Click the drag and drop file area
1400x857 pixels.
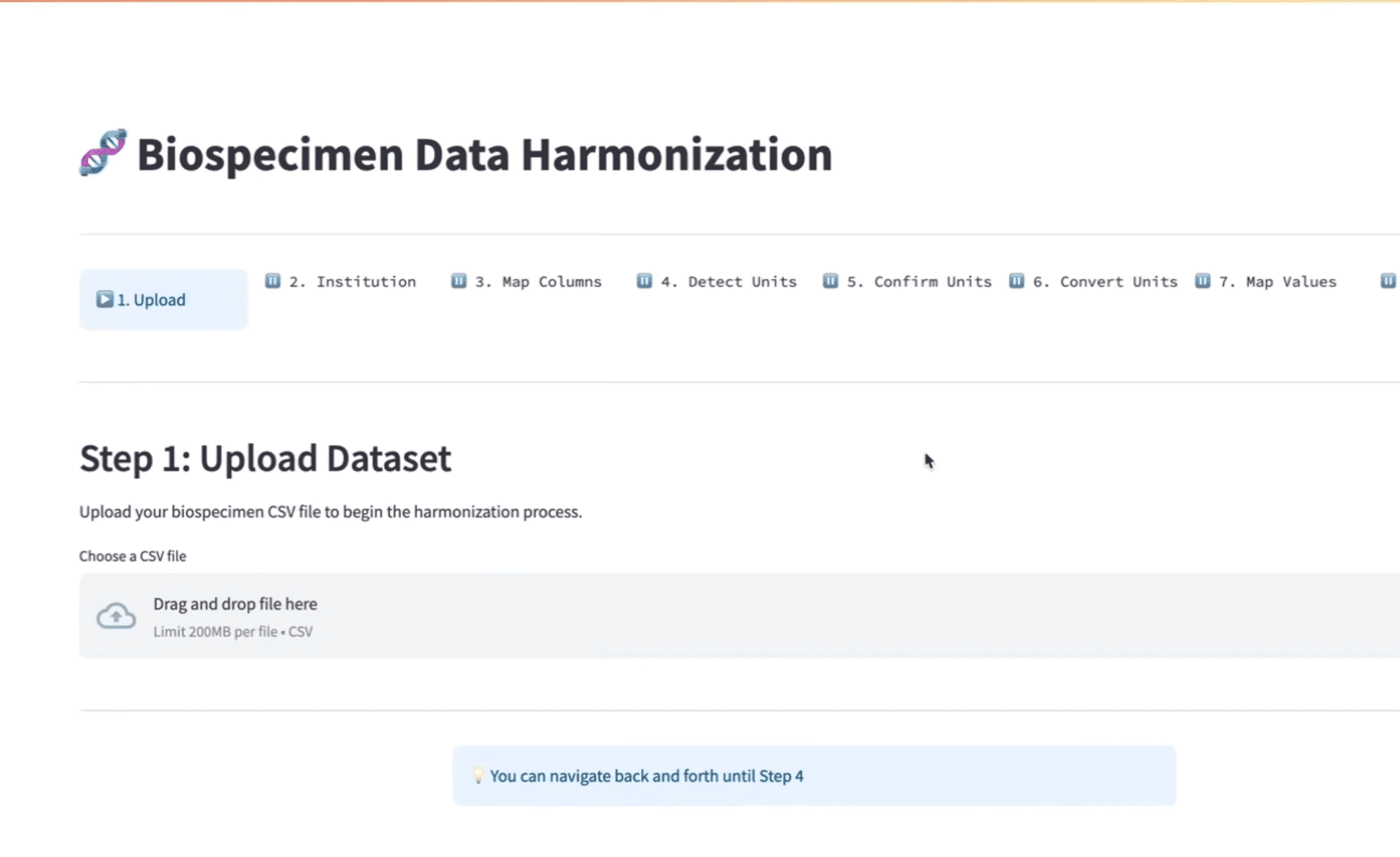tap(705, 615)
